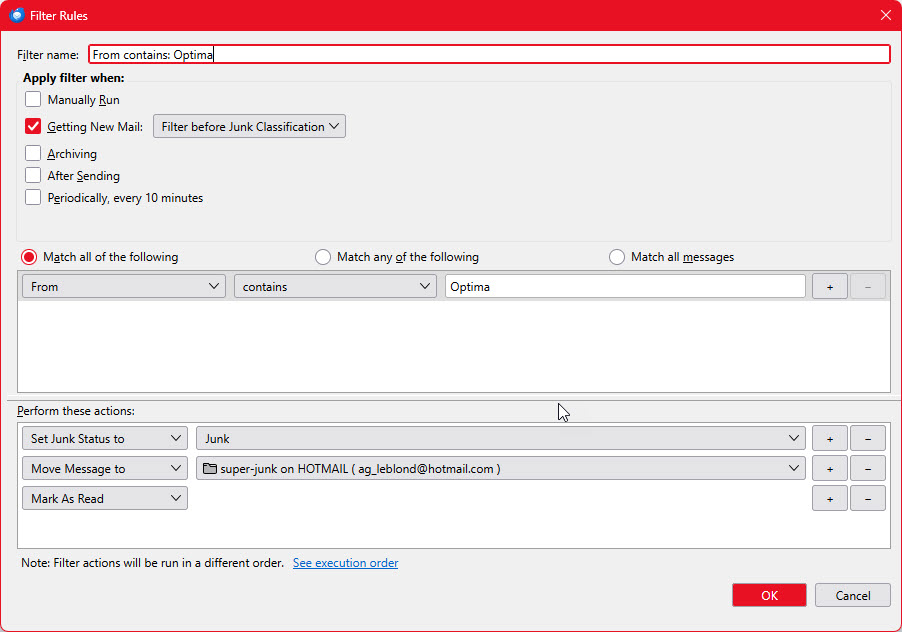Open the contains operator dropdown
Viewport: 902px width, 632px height.
coord(335,287)
